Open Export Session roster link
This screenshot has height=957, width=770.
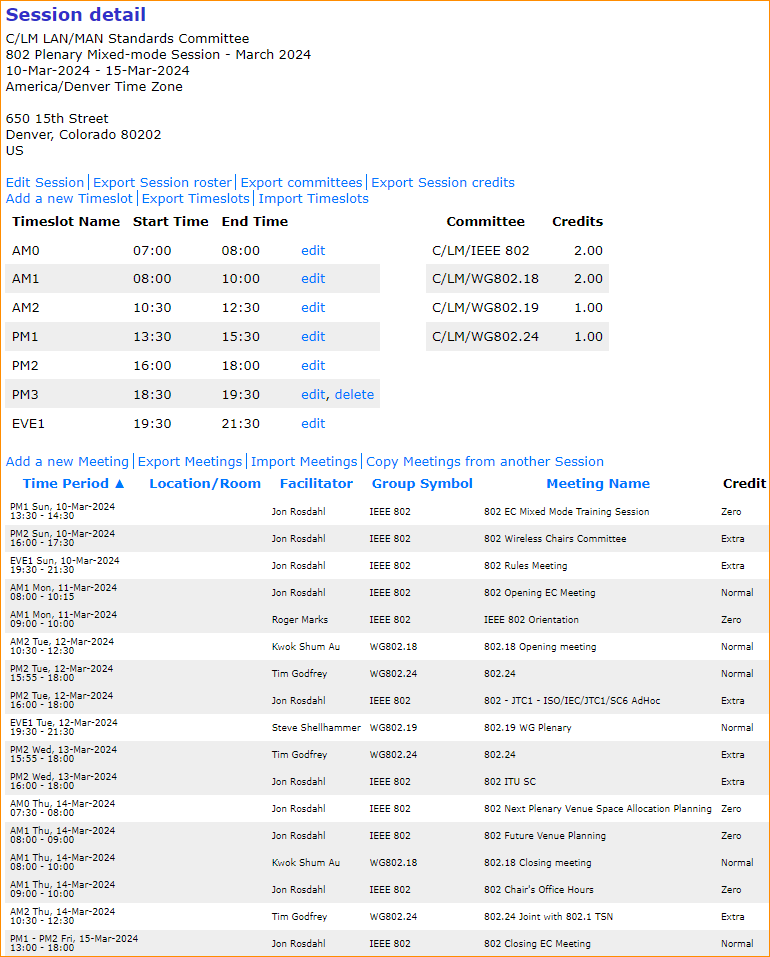162,182
